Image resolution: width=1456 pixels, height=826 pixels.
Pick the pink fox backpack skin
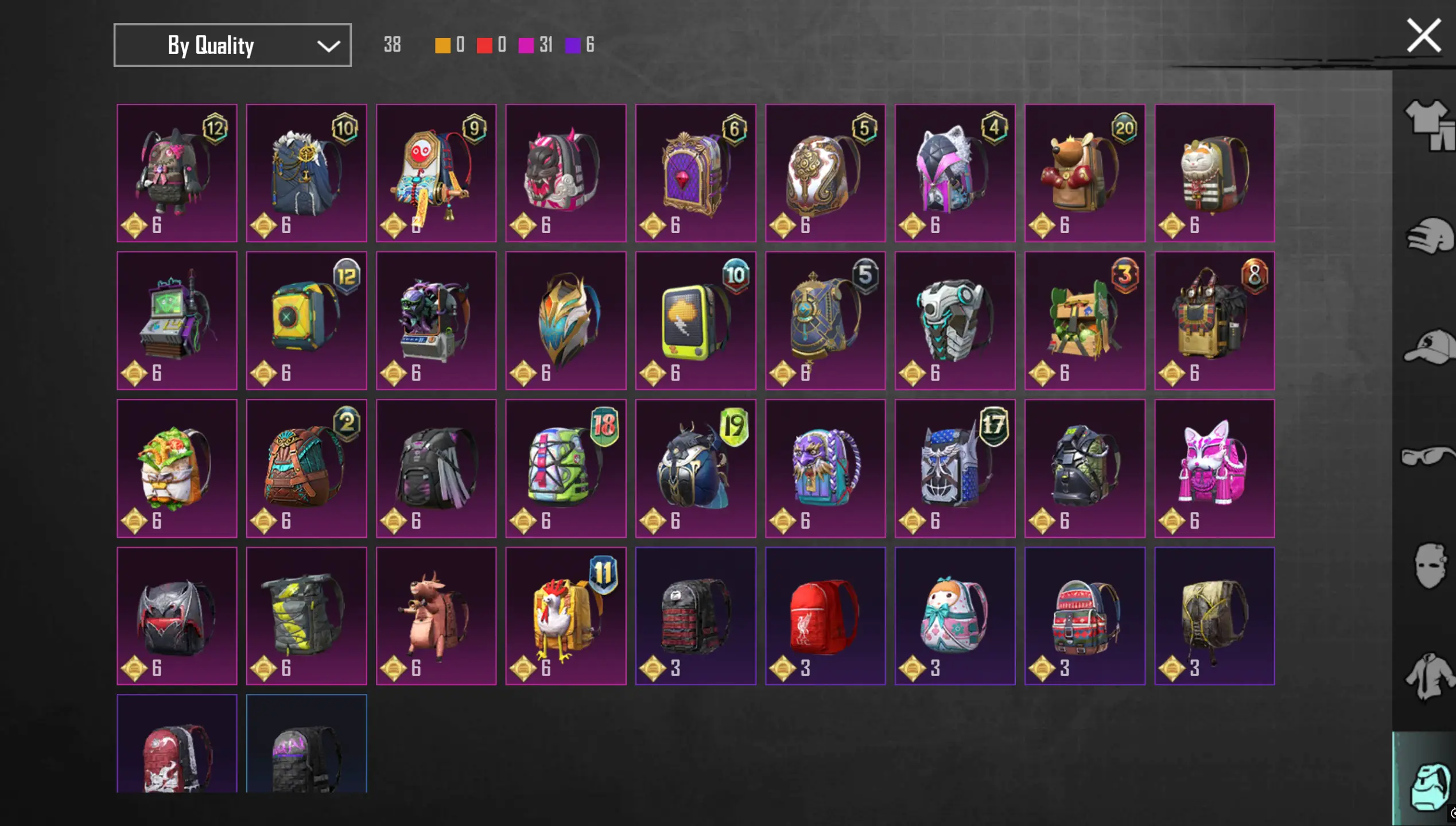(x=1214, y=468)
